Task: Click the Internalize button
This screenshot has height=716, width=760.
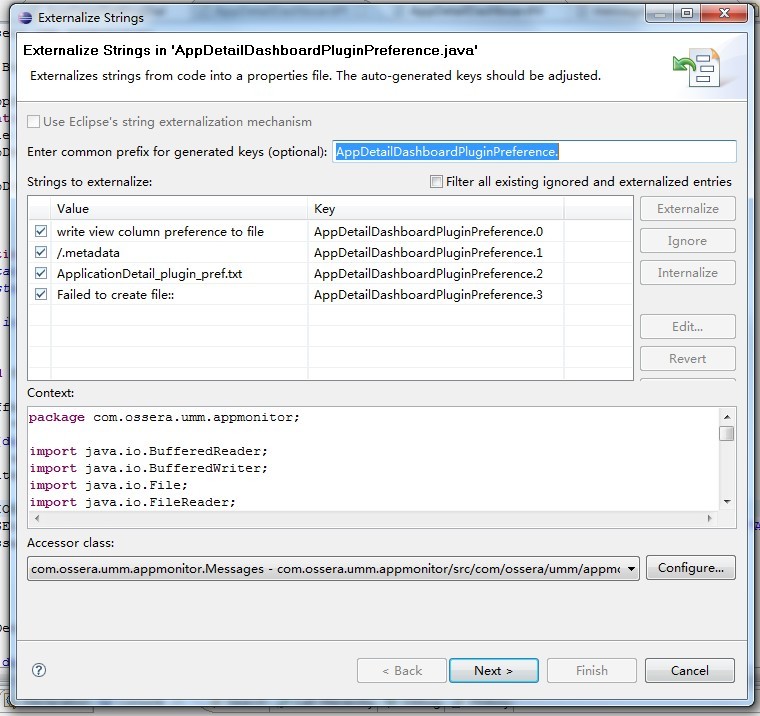Action: pos(687,273)
